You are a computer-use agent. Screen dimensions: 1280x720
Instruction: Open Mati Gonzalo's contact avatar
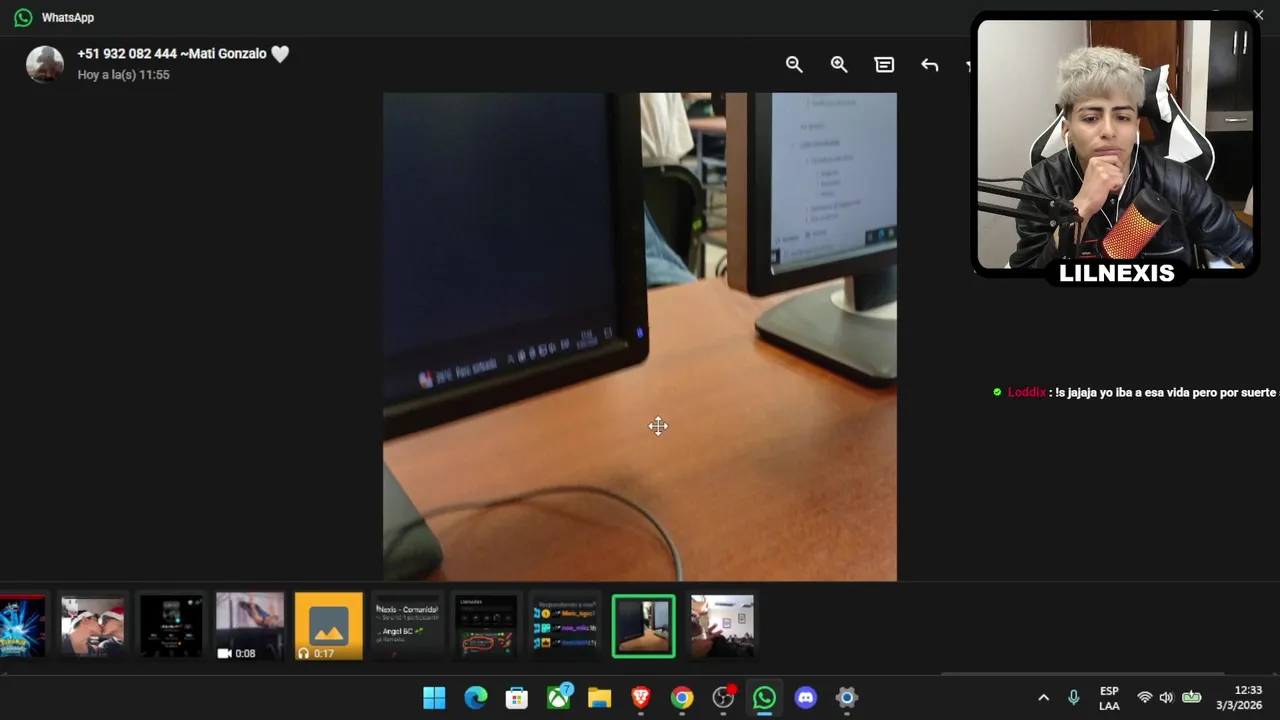45,64
